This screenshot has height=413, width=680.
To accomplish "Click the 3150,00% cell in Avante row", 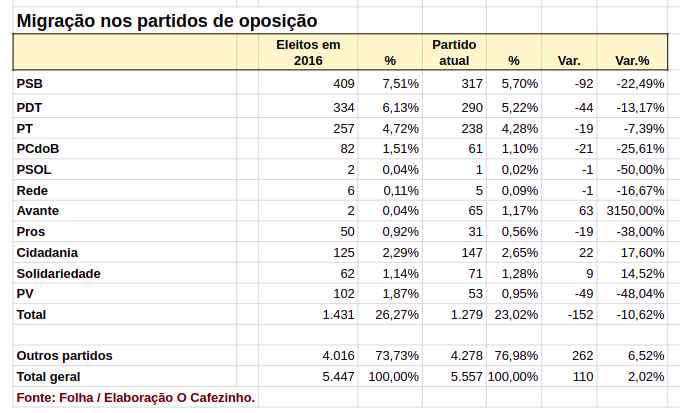I will pyautogui.click(x=635, y=210).
